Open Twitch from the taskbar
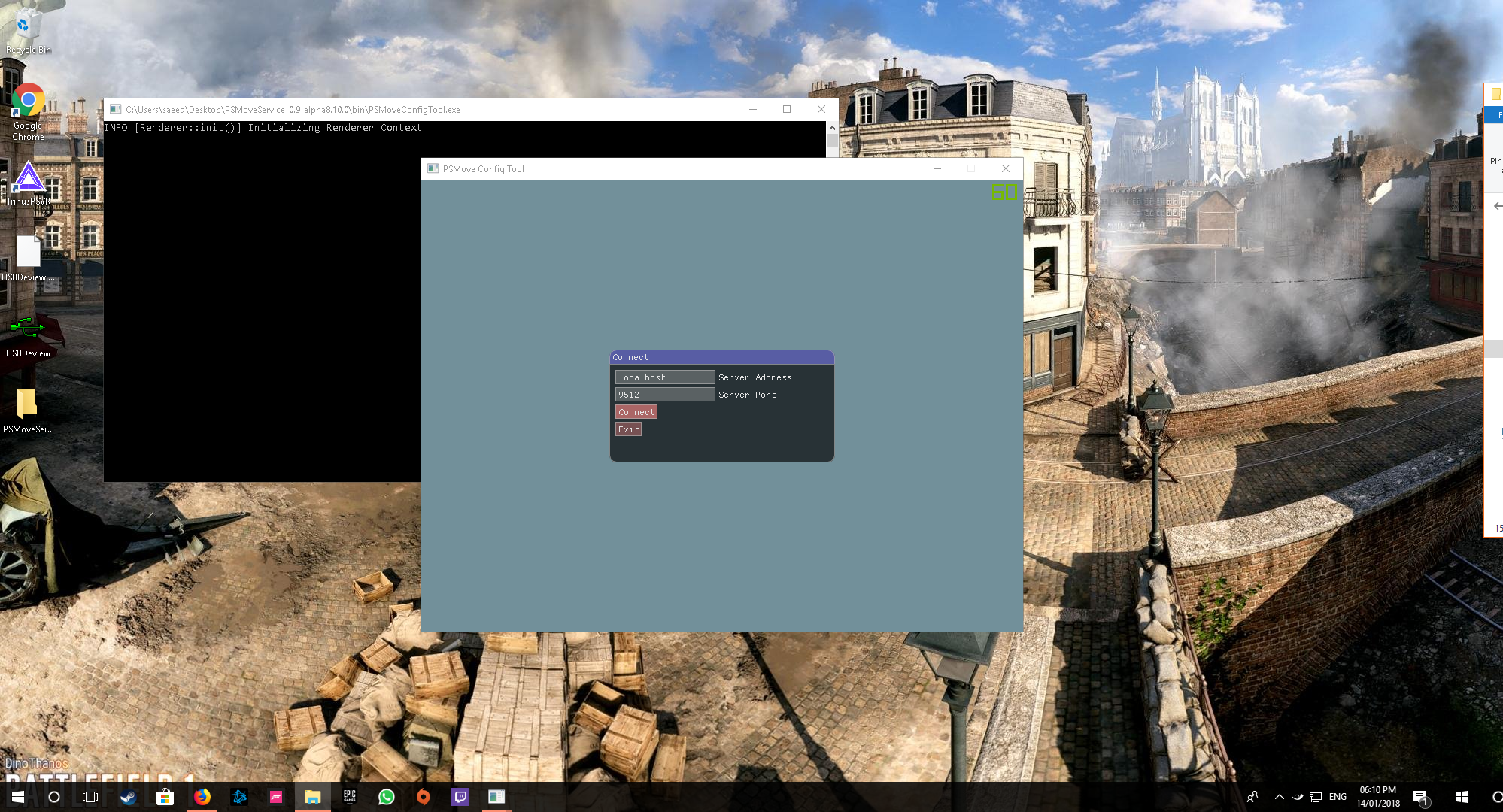This screenshot has height=812, width=1503. (460, 797)
